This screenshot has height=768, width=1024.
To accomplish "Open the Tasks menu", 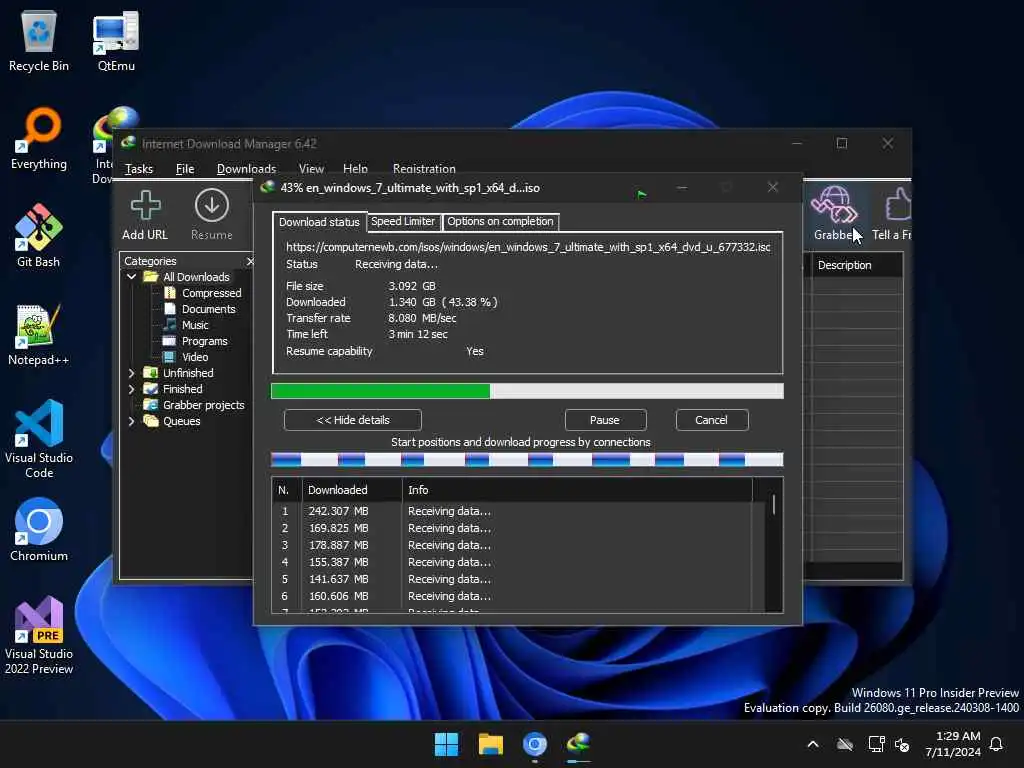I will click(138, 168).
